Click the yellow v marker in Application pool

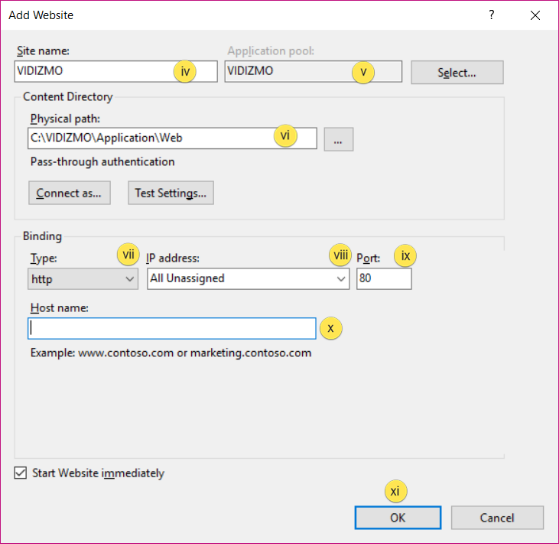tap(363, 72)
